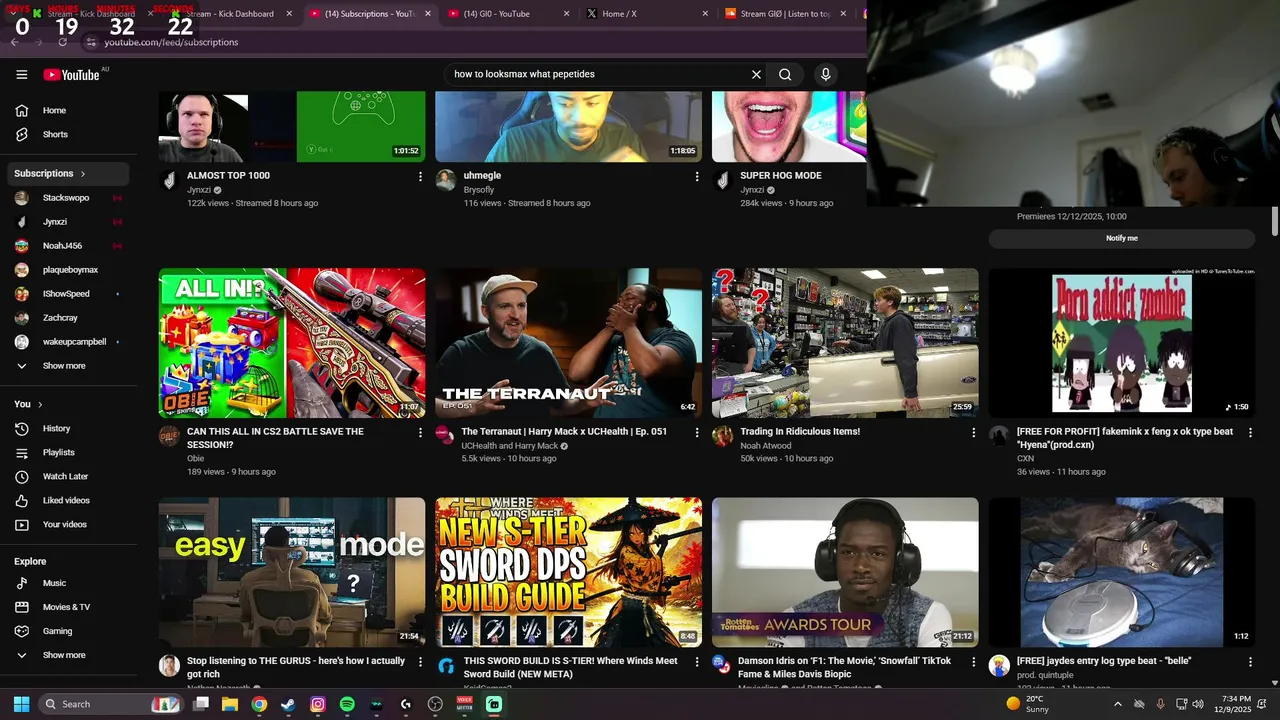The image size is (1280, 720).
Task: Play the Porn addict zombie thumbnail
Action: [1122, 343]
